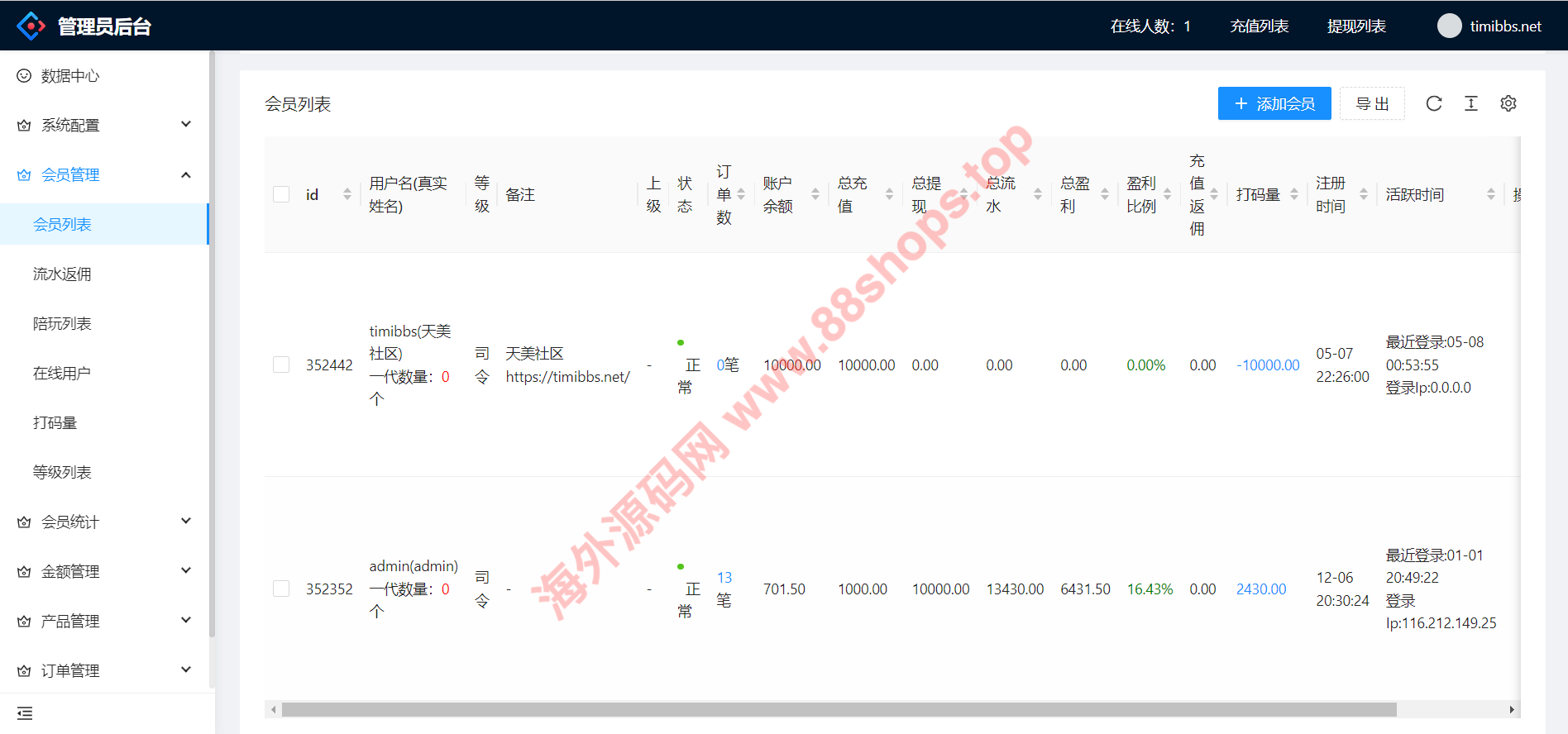The image size is (1568, 734).
Task: Expand the 系统配置 menu
Action: (x=104, y=125)
